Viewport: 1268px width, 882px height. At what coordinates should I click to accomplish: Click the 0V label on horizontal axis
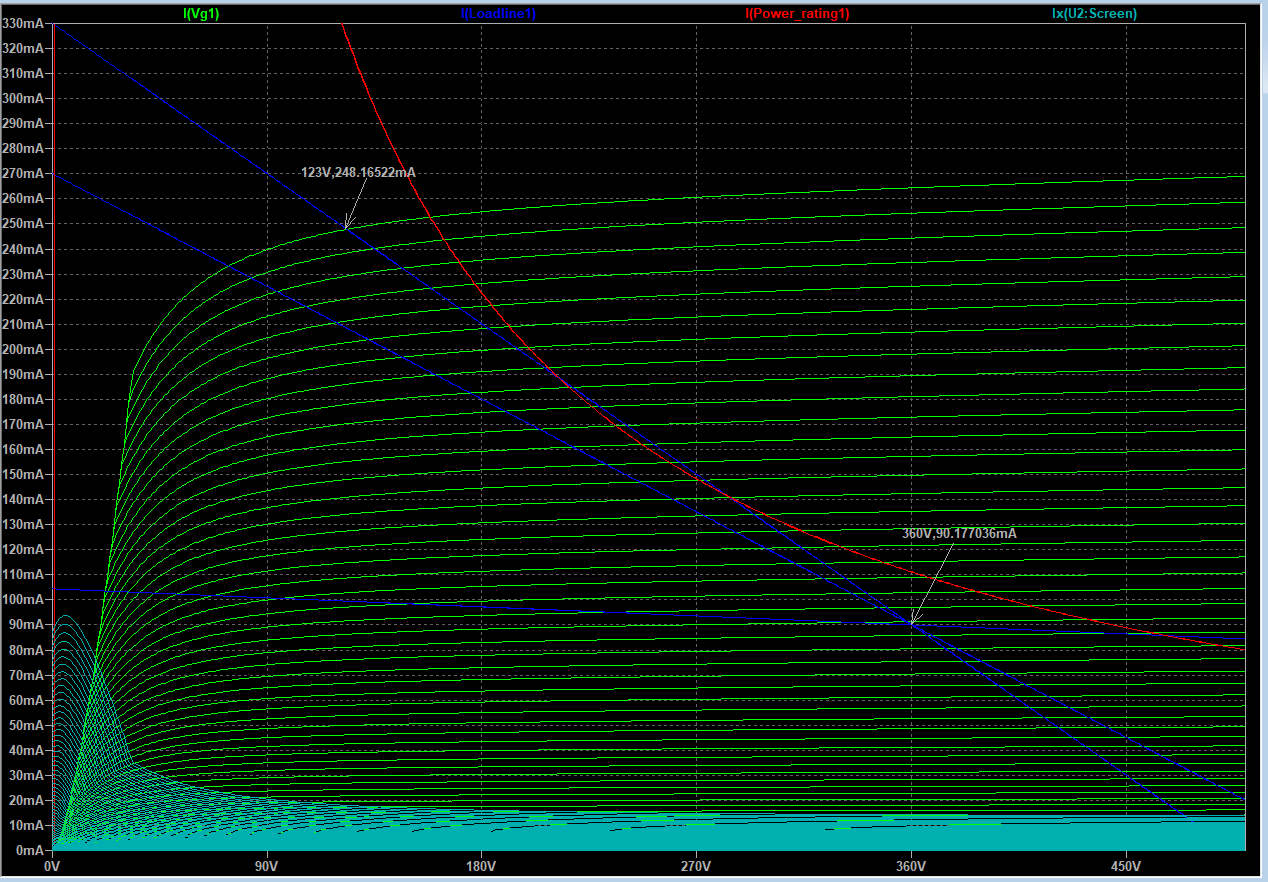pyautogui.click(x=52, y=866)
